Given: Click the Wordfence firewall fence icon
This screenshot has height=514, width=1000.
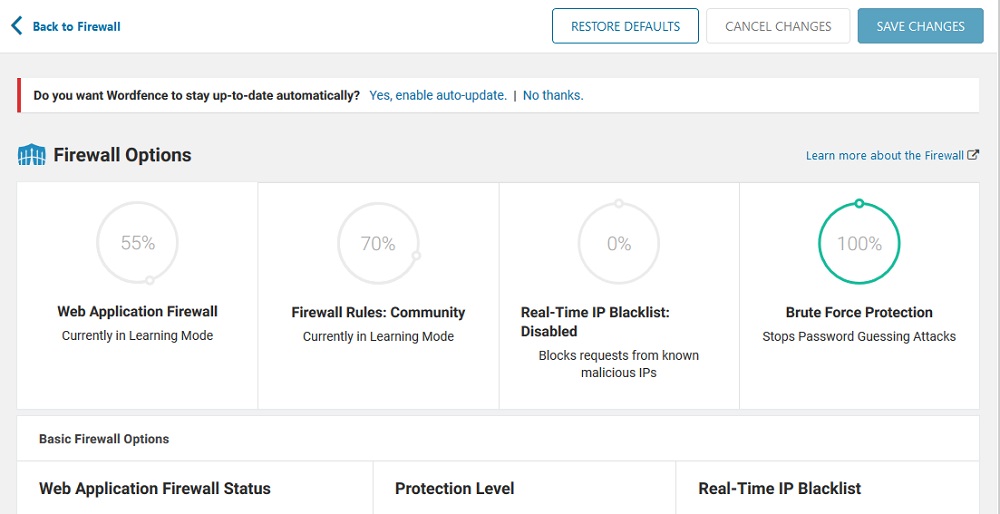Looking at the screenshot, I should (x=31, y=155).
